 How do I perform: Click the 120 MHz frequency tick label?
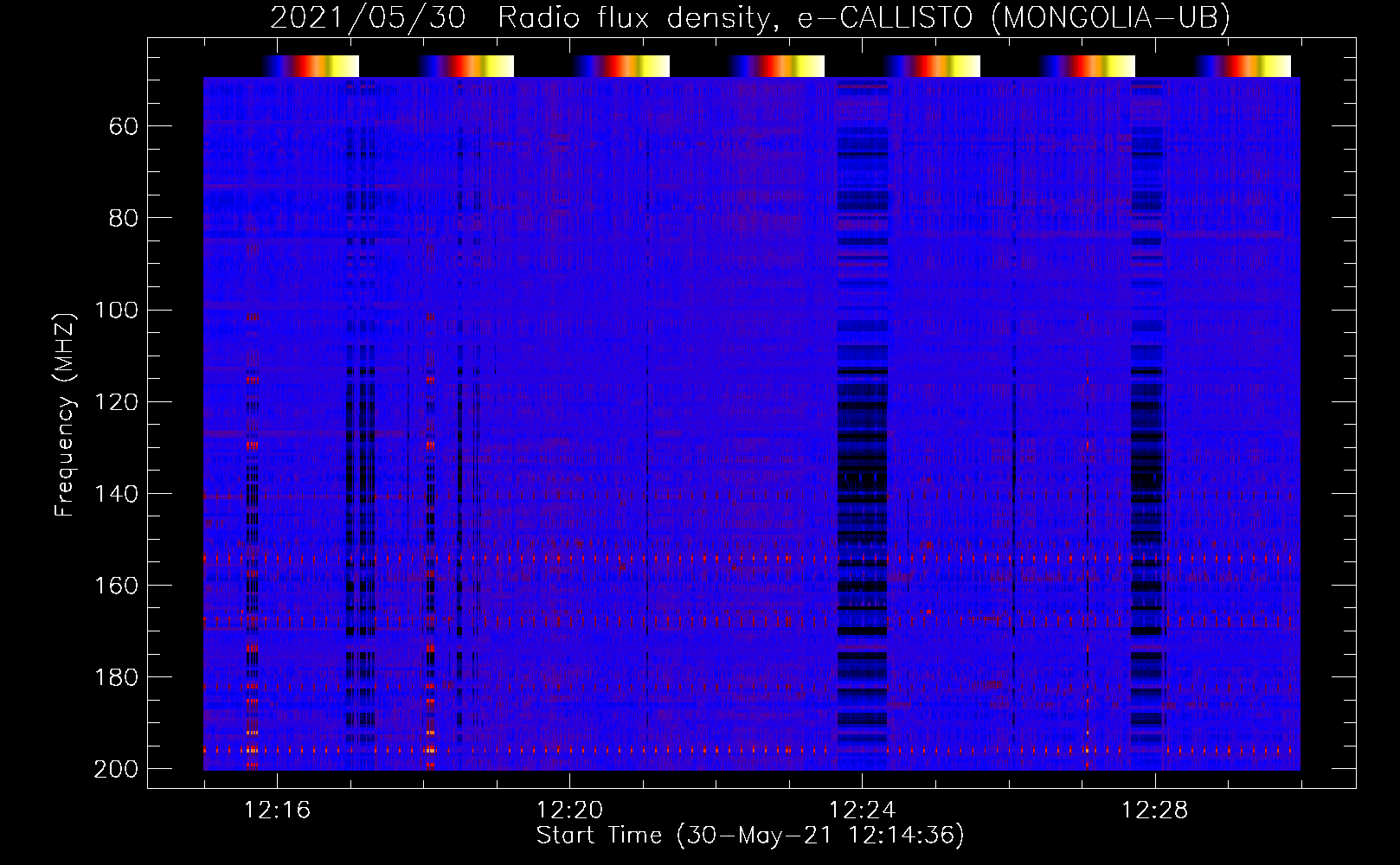pyautogui.click(x=116, y=401)
